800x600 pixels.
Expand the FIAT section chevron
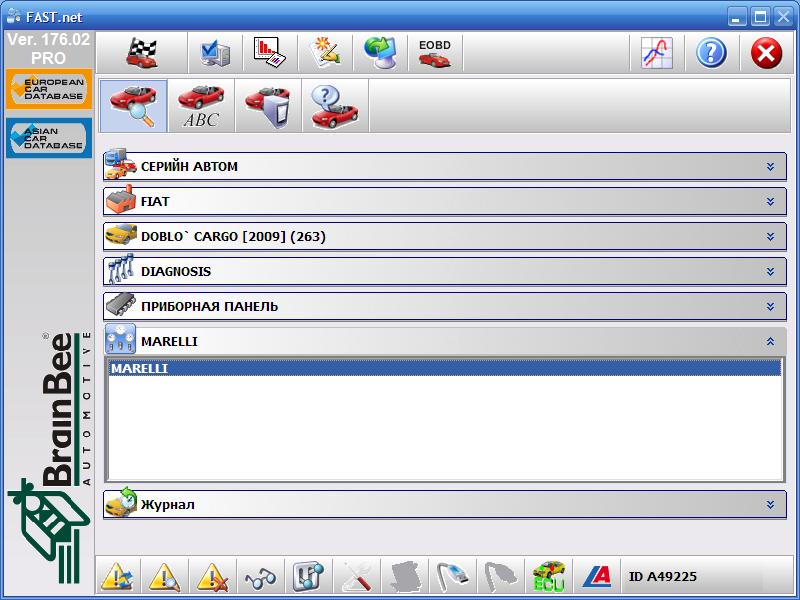pyautogui.click(x=770, y=202)
